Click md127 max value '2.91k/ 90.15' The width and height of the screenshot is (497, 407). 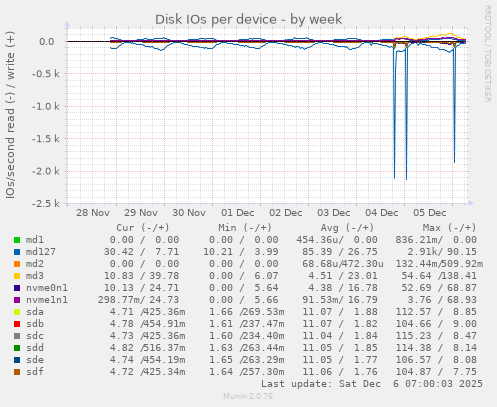point(442,252)
